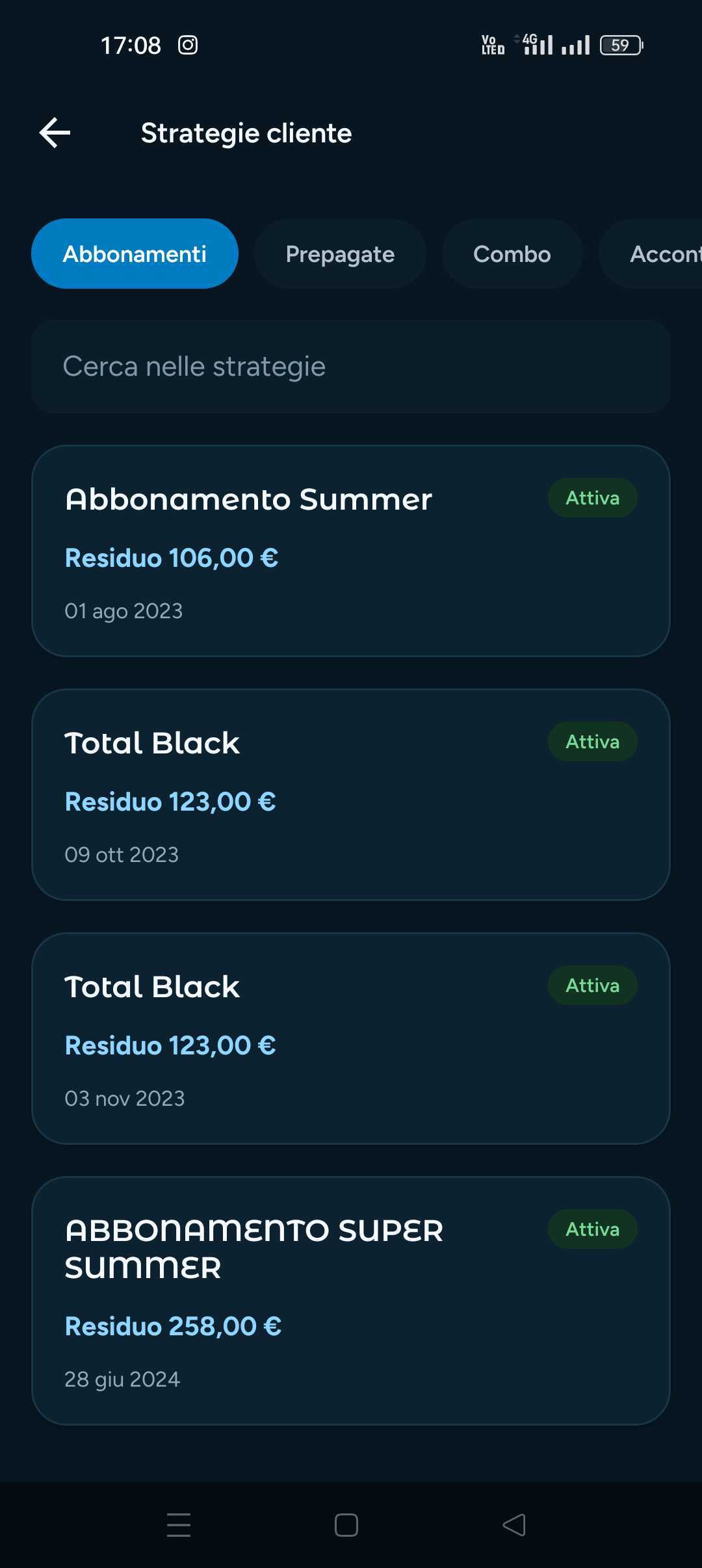Tap the Android back triangle icon
702x1568 pixels.
[x=514, y=1524]
